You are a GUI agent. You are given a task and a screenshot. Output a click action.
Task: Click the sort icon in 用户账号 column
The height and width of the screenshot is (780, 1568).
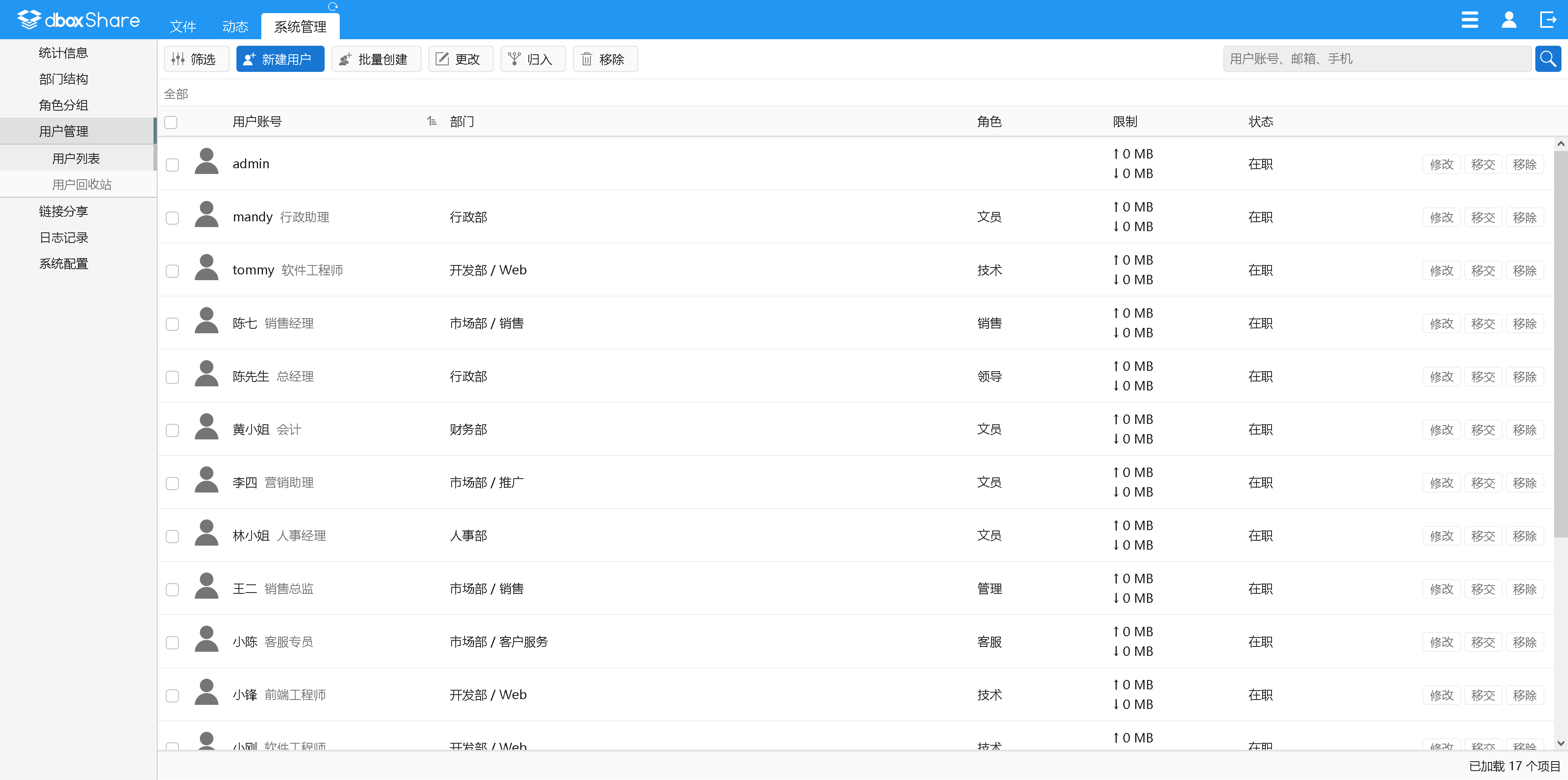(432, 121)
